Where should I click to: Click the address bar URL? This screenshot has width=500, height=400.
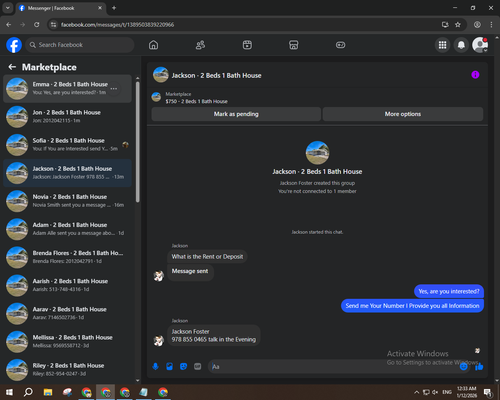(x=117, y=25)
